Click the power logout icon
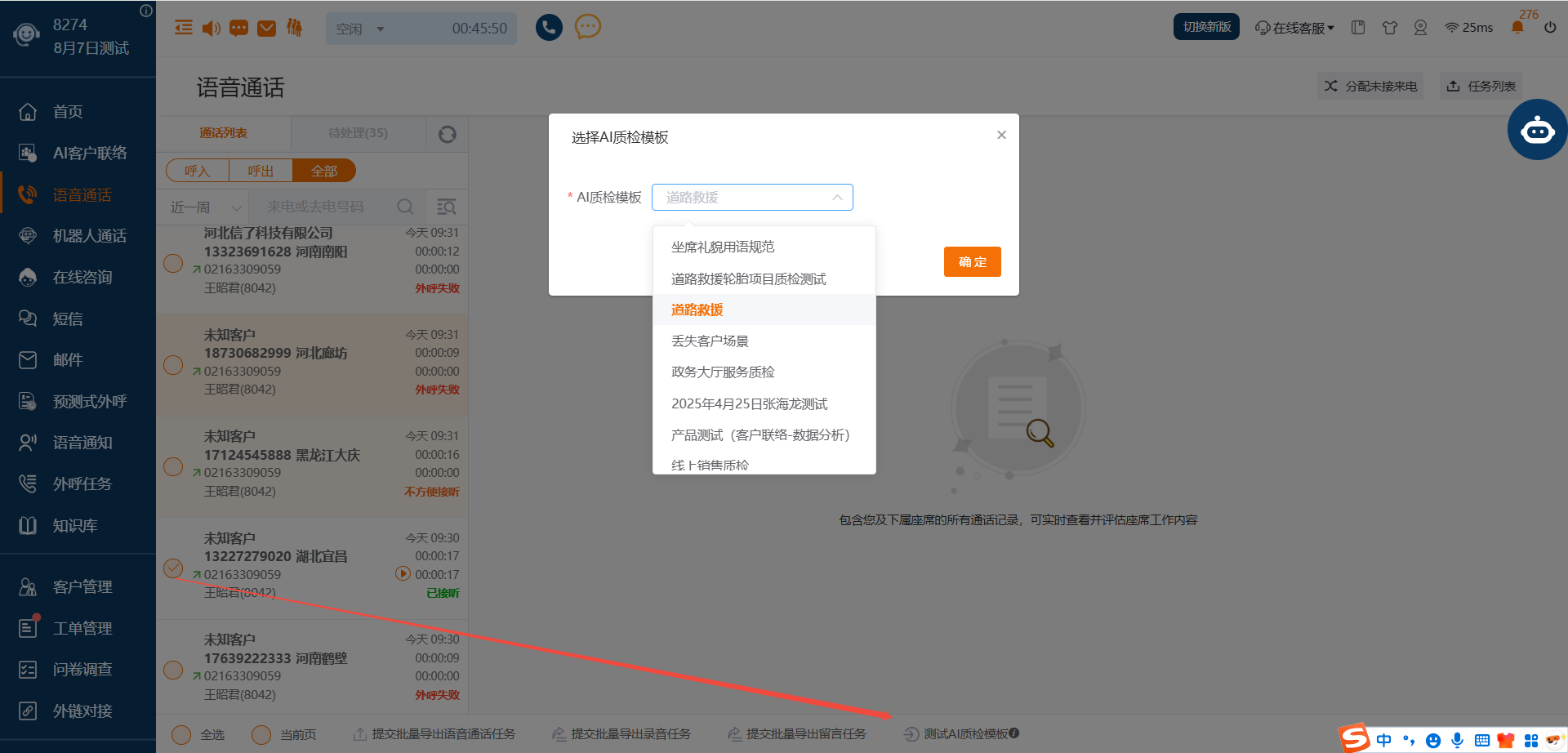This screenshot has width=1568, height=753. 1550,28
